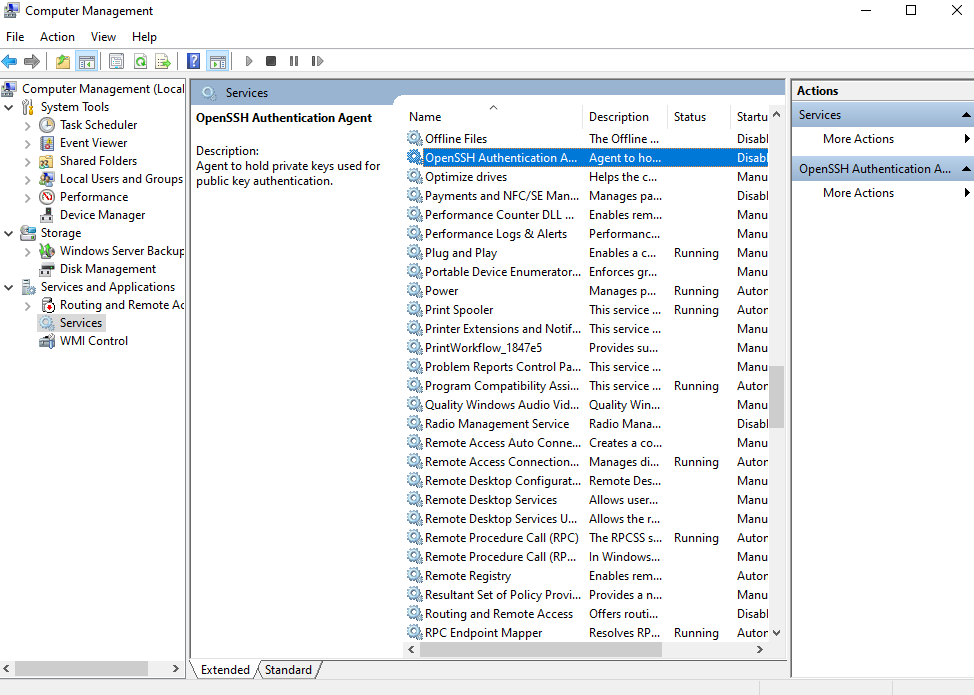Sort services by the Name column header

pos(493,117)
